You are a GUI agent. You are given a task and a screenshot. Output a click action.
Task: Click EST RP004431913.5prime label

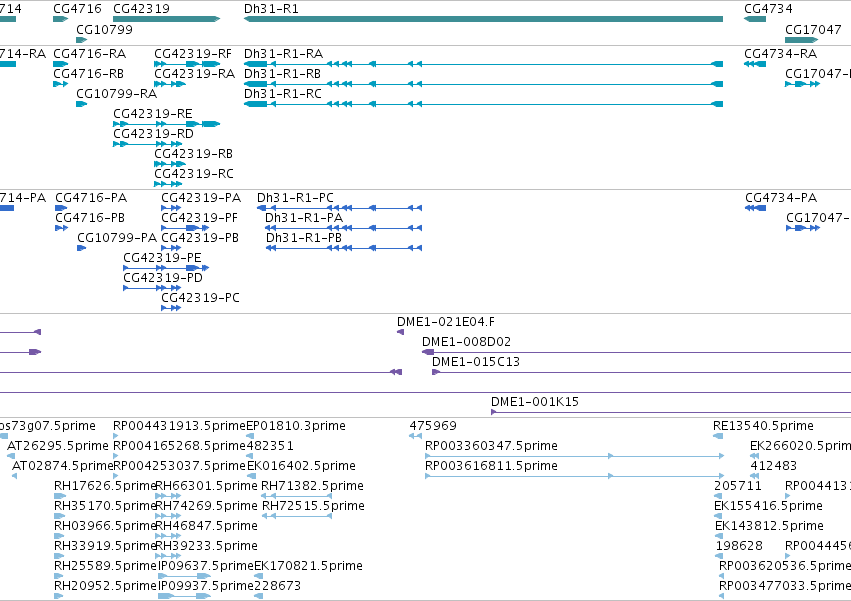(180, 426)
